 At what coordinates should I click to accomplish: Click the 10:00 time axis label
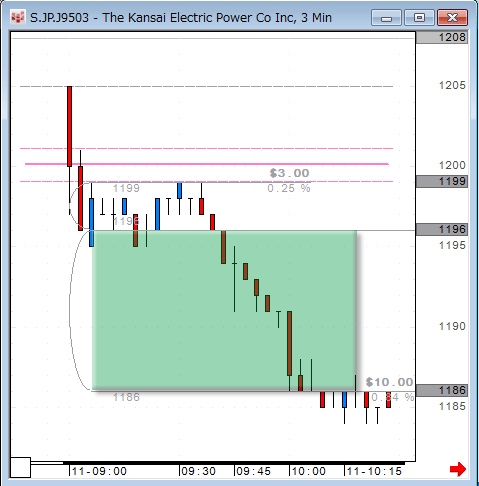(x=309, y=471)
